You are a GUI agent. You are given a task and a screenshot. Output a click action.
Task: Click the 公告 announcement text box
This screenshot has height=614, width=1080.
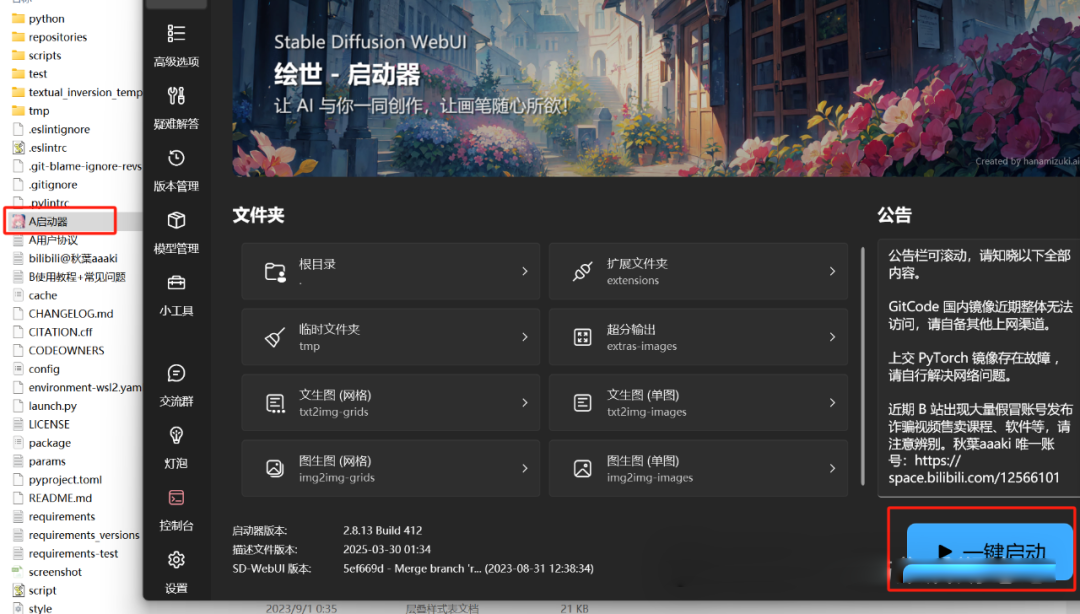[979, 368]
